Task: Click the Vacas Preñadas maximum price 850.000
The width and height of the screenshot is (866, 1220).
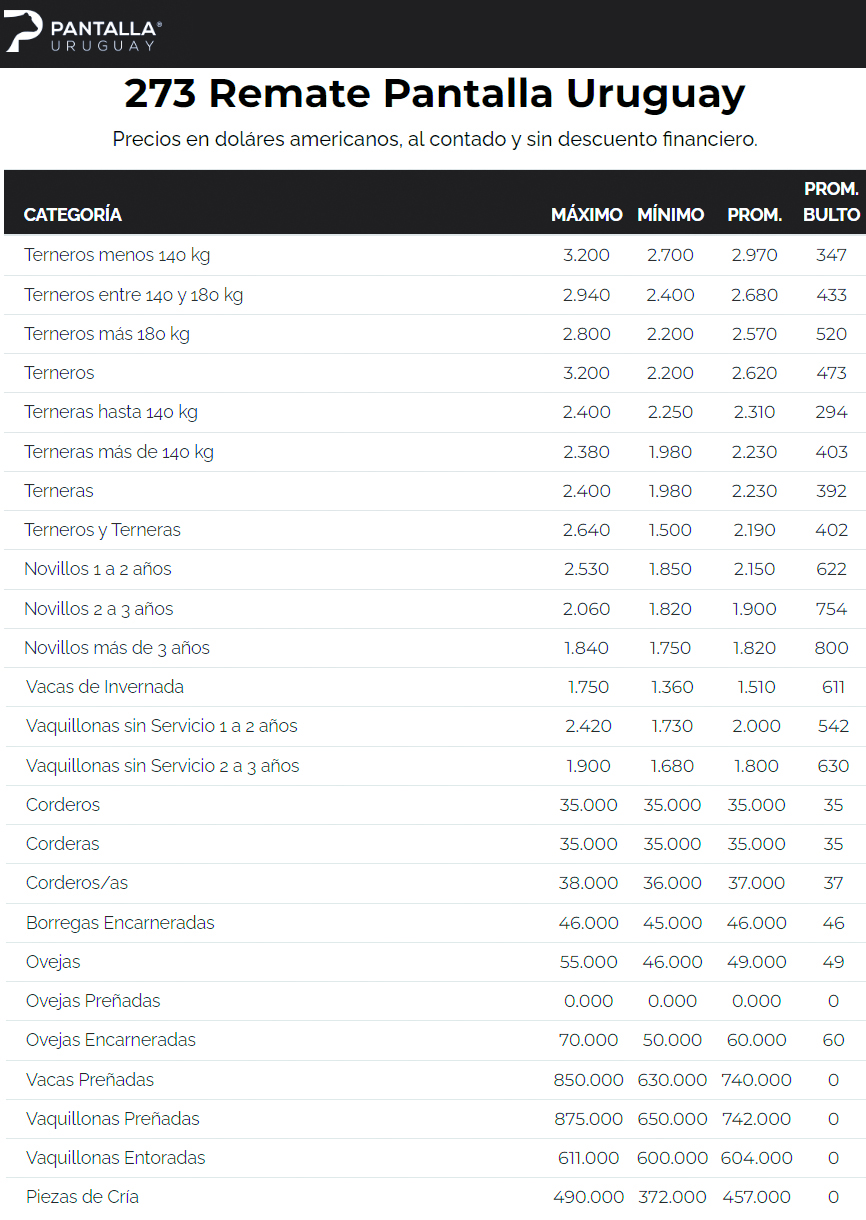Action: (x=588, y=1080)
